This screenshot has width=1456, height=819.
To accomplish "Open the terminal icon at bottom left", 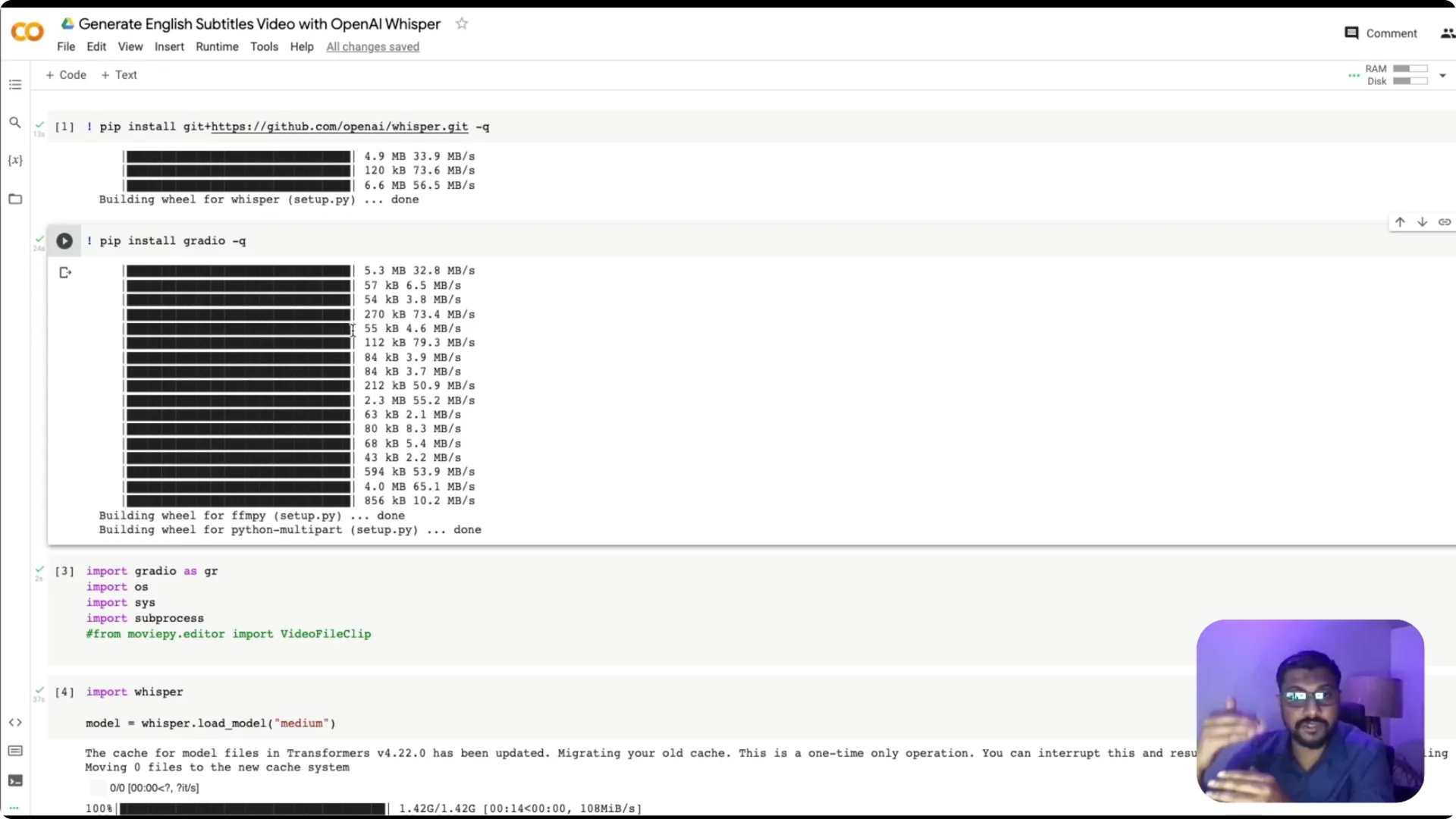I will click(x=15, y=780).
